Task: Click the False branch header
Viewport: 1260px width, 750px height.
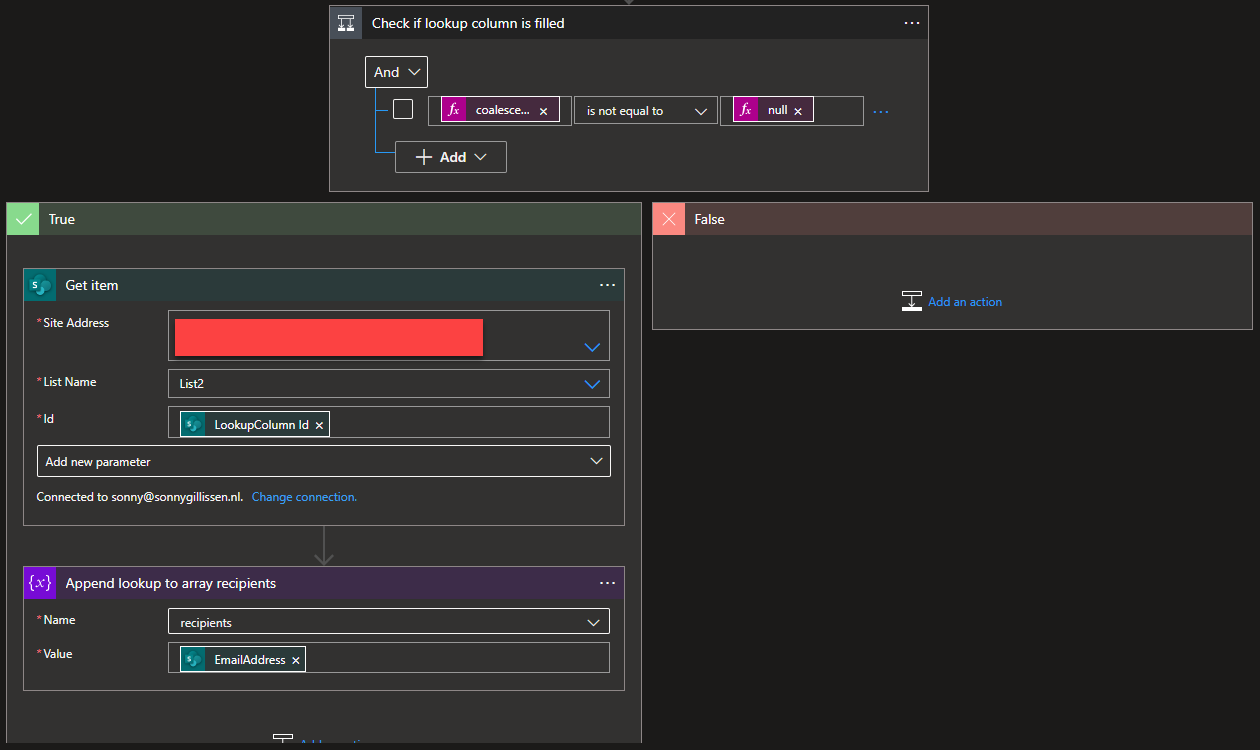Action: pos(952,219)
